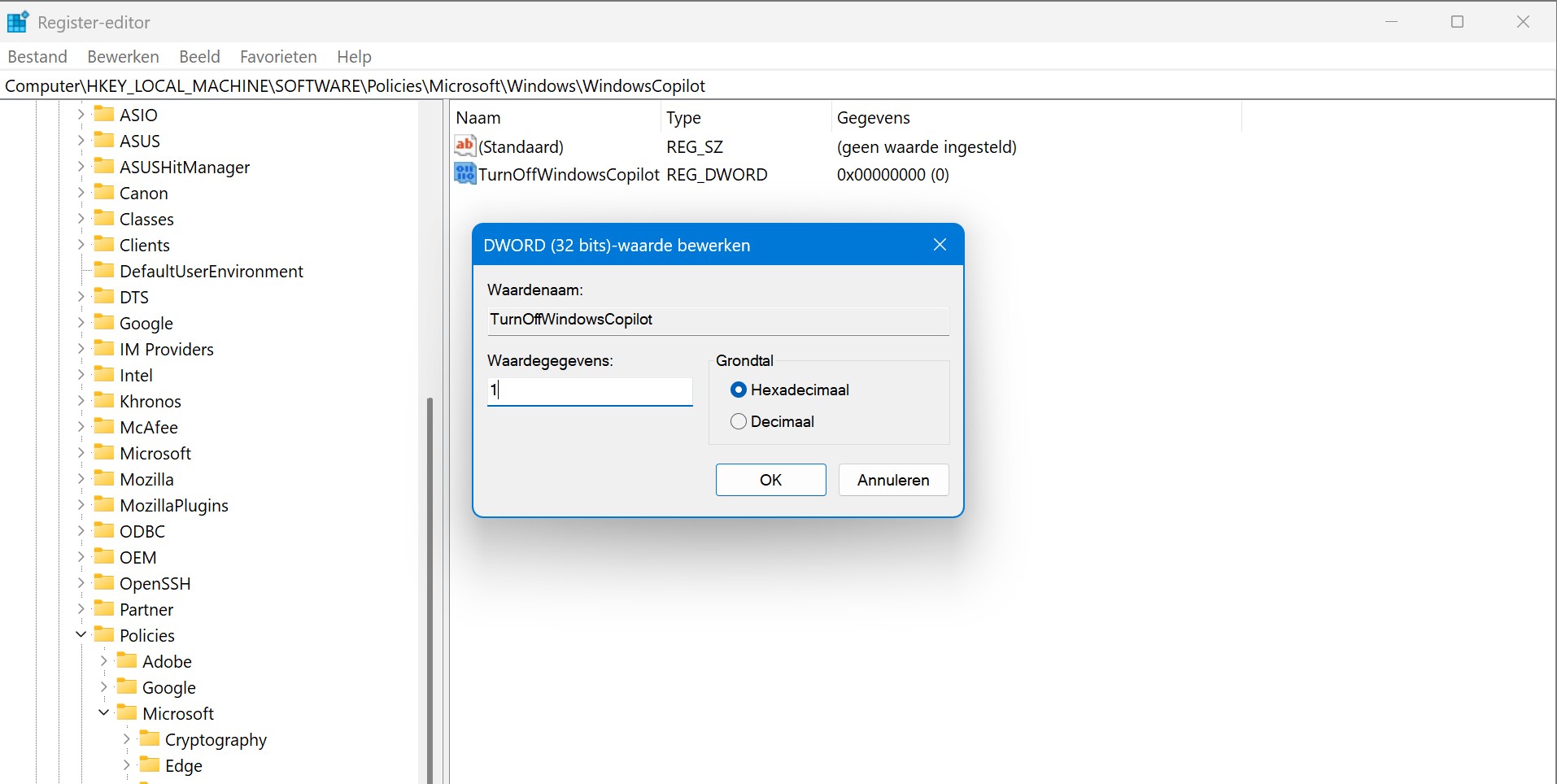Click the OpenSSH folder icon
Screen dimensions: 1557x784
[x=104, y=582]
